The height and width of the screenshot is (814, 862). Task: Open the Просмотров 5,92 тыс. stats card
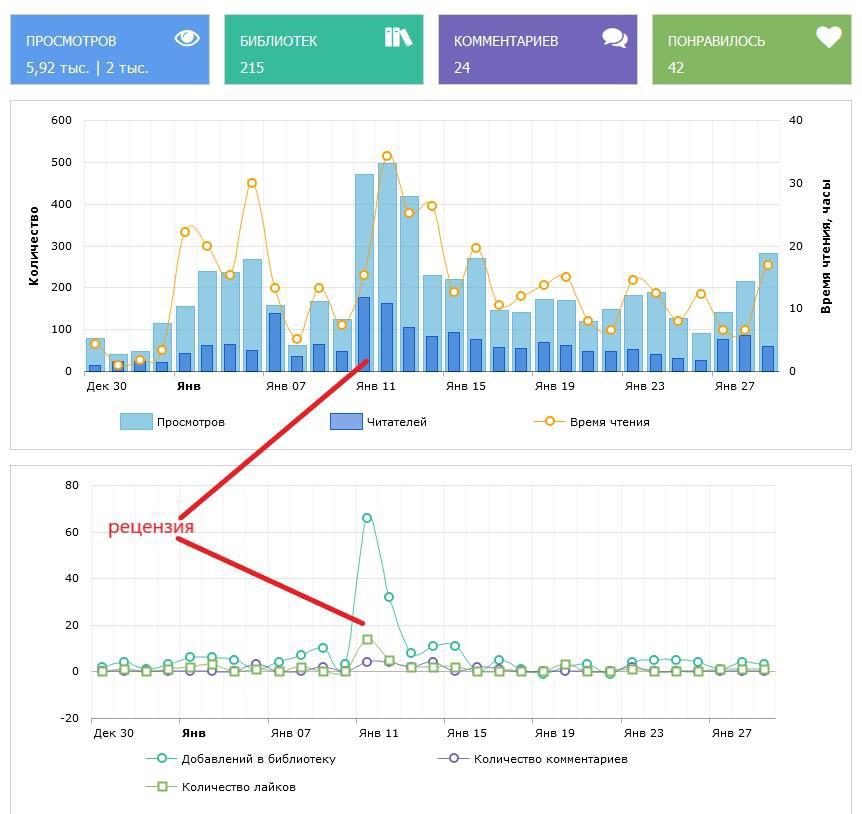click(x=110, y=50)
